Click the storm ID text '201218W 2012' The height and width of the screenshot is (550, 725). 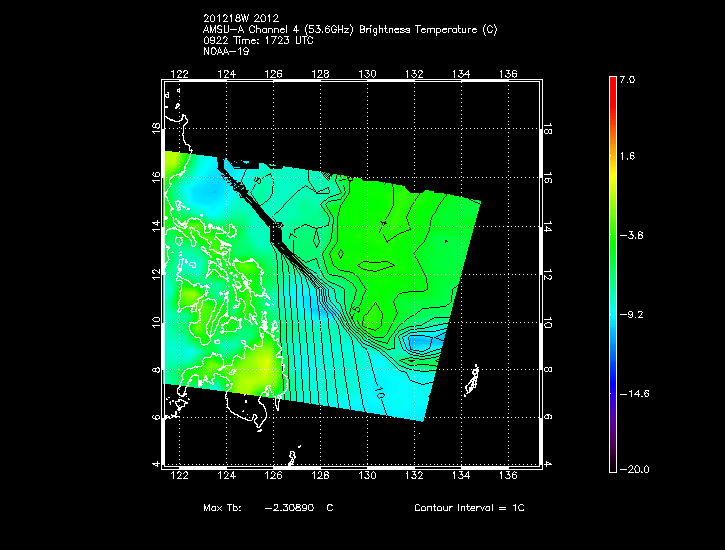coord(241,18)
